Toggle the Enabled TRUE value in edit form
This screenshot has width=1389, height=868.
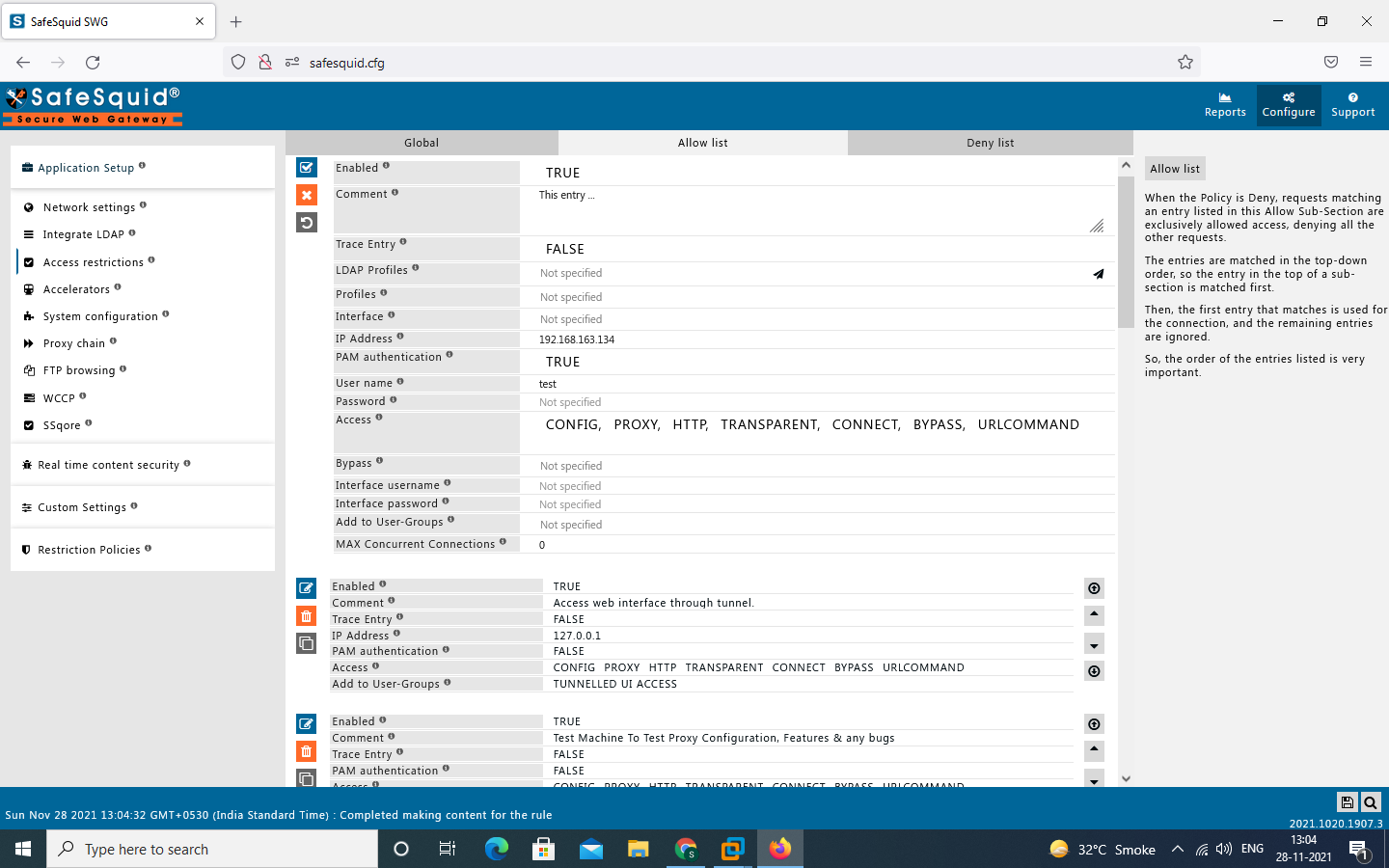pyautogui.click(x=563, y=173)
